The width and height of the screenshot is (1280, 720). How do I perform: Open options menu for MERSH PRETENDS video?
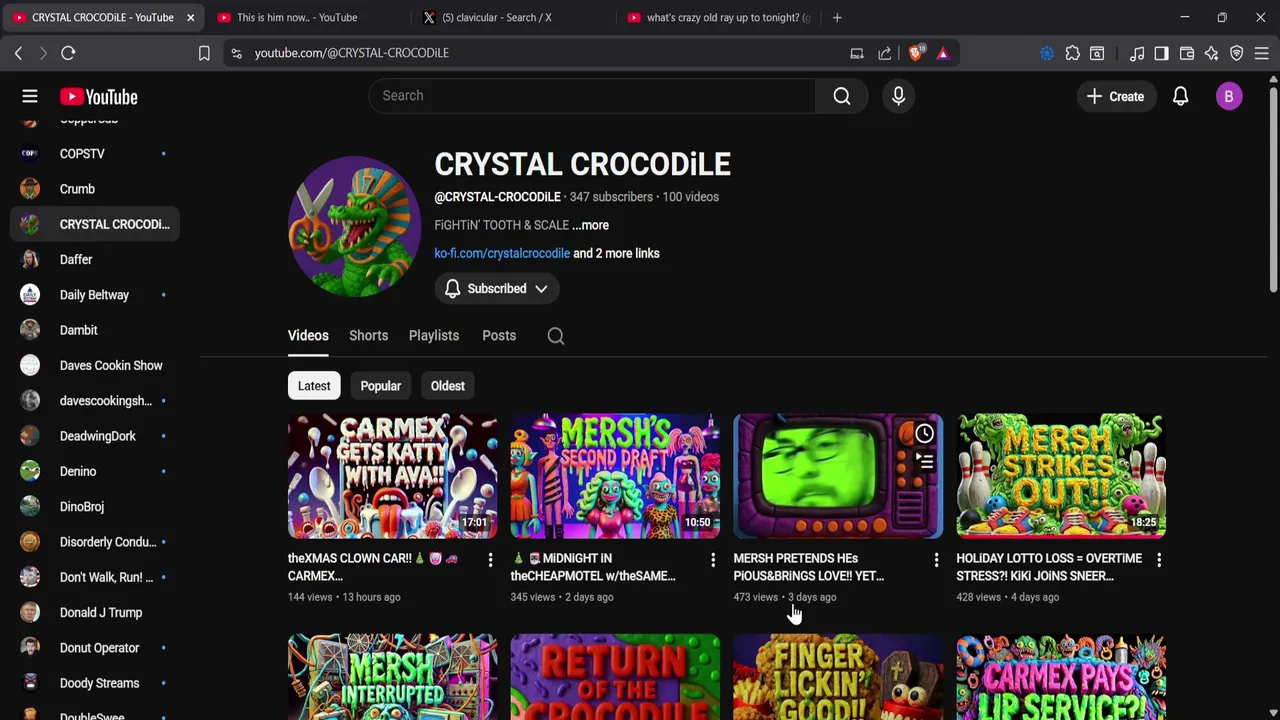tap(936, 560)
